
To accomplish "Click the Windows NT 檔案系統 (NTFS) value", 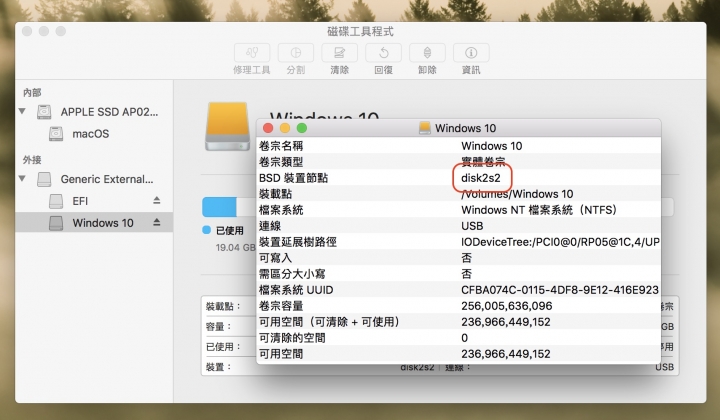I will [x=539, y=210].
